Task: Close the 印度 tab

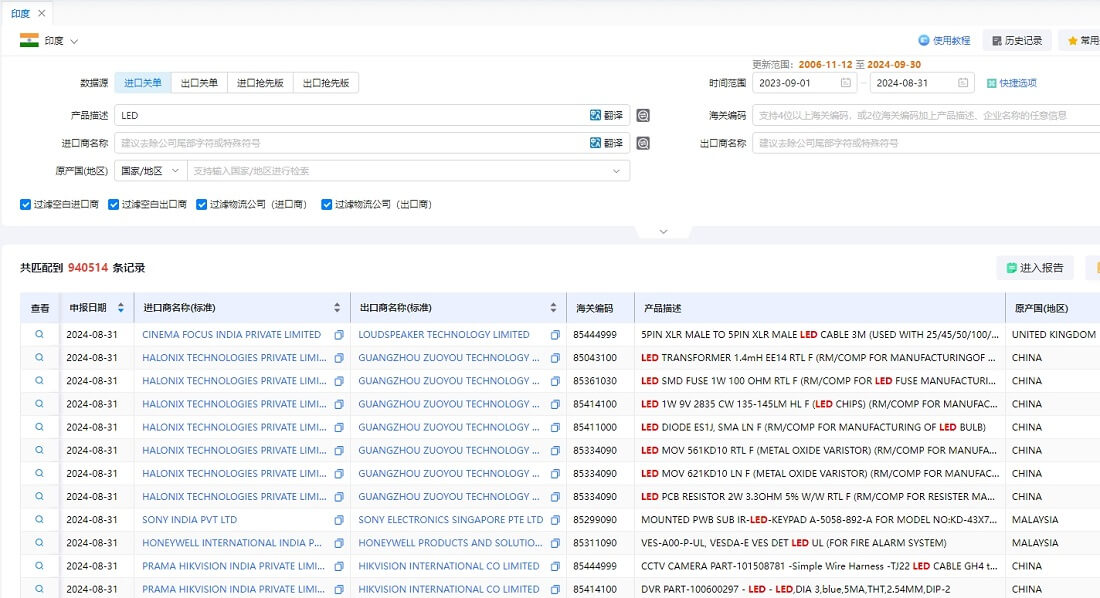Action: pos(41,13)
